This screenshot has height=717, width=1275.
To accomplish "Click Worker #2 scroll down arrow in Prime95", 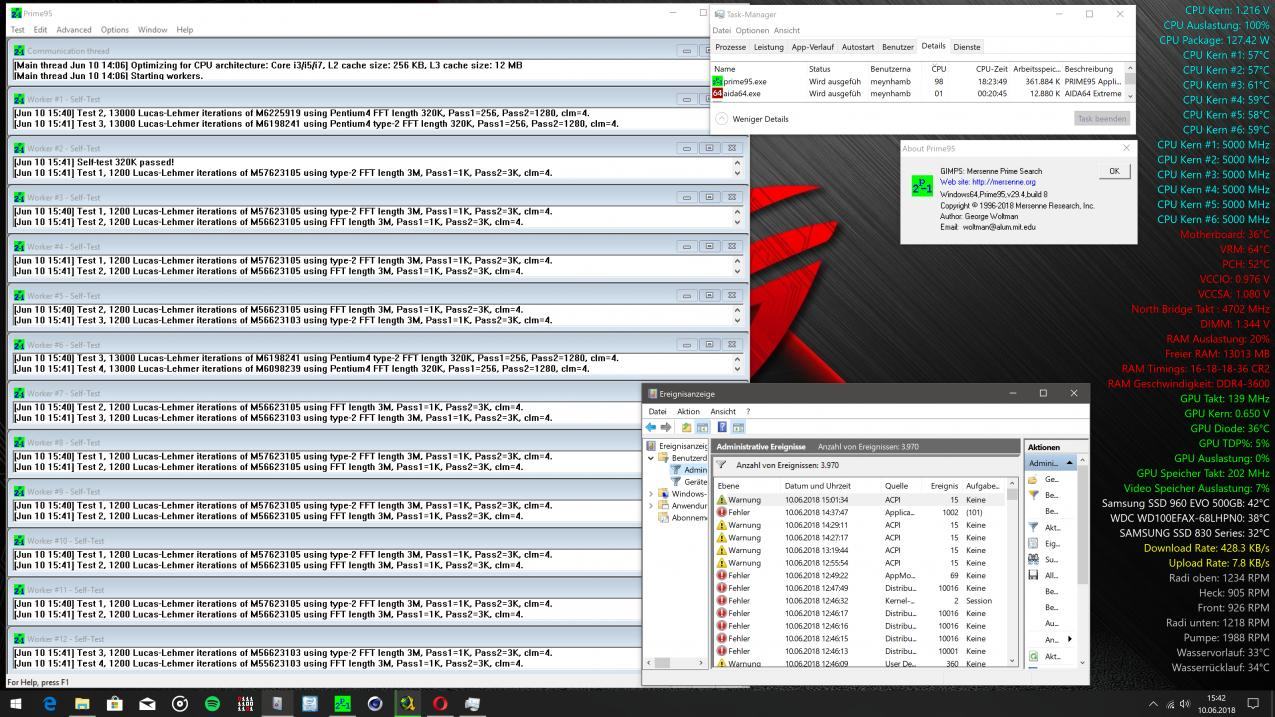I will tap(738, 174).
